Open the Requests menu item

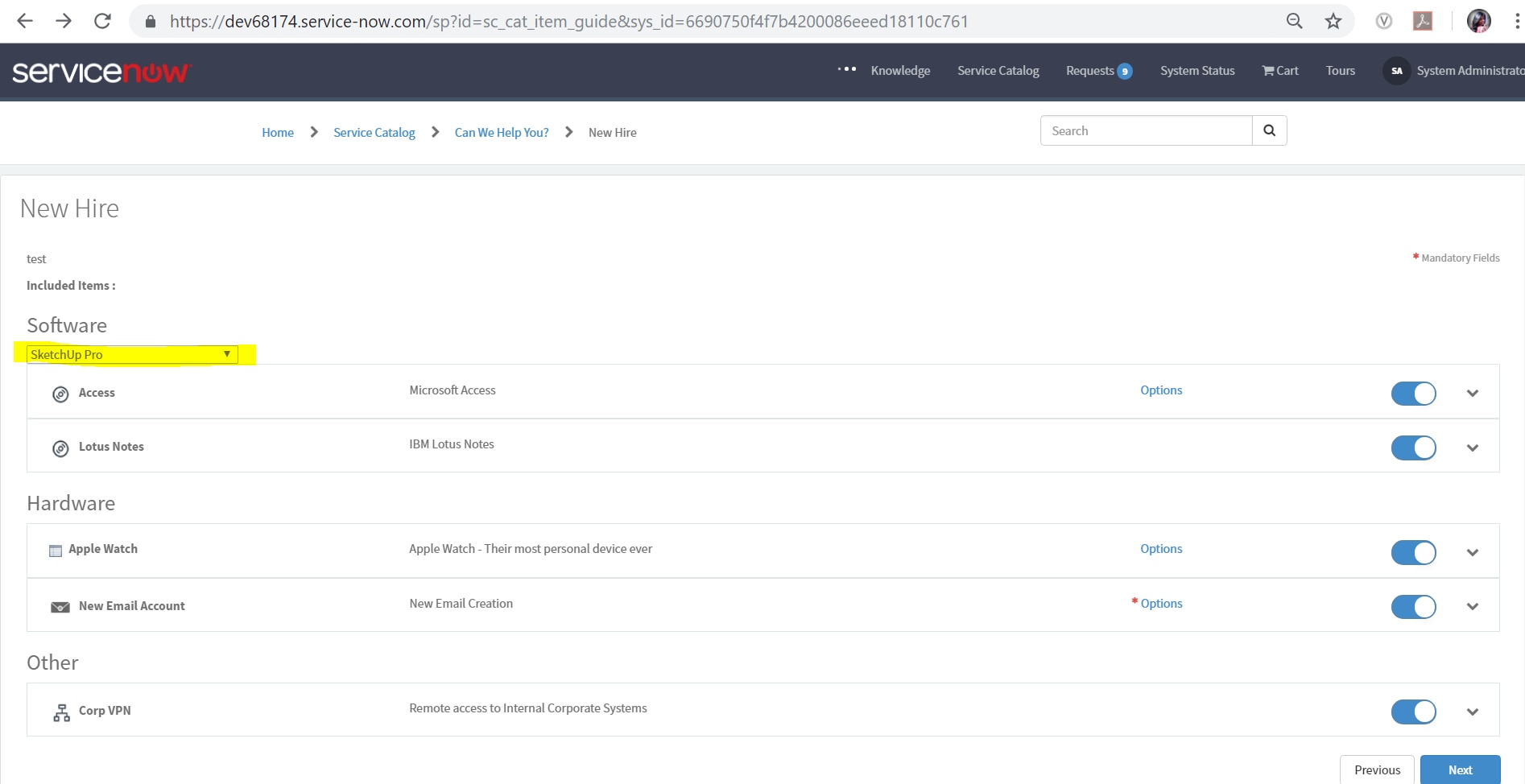point(1090,71)
